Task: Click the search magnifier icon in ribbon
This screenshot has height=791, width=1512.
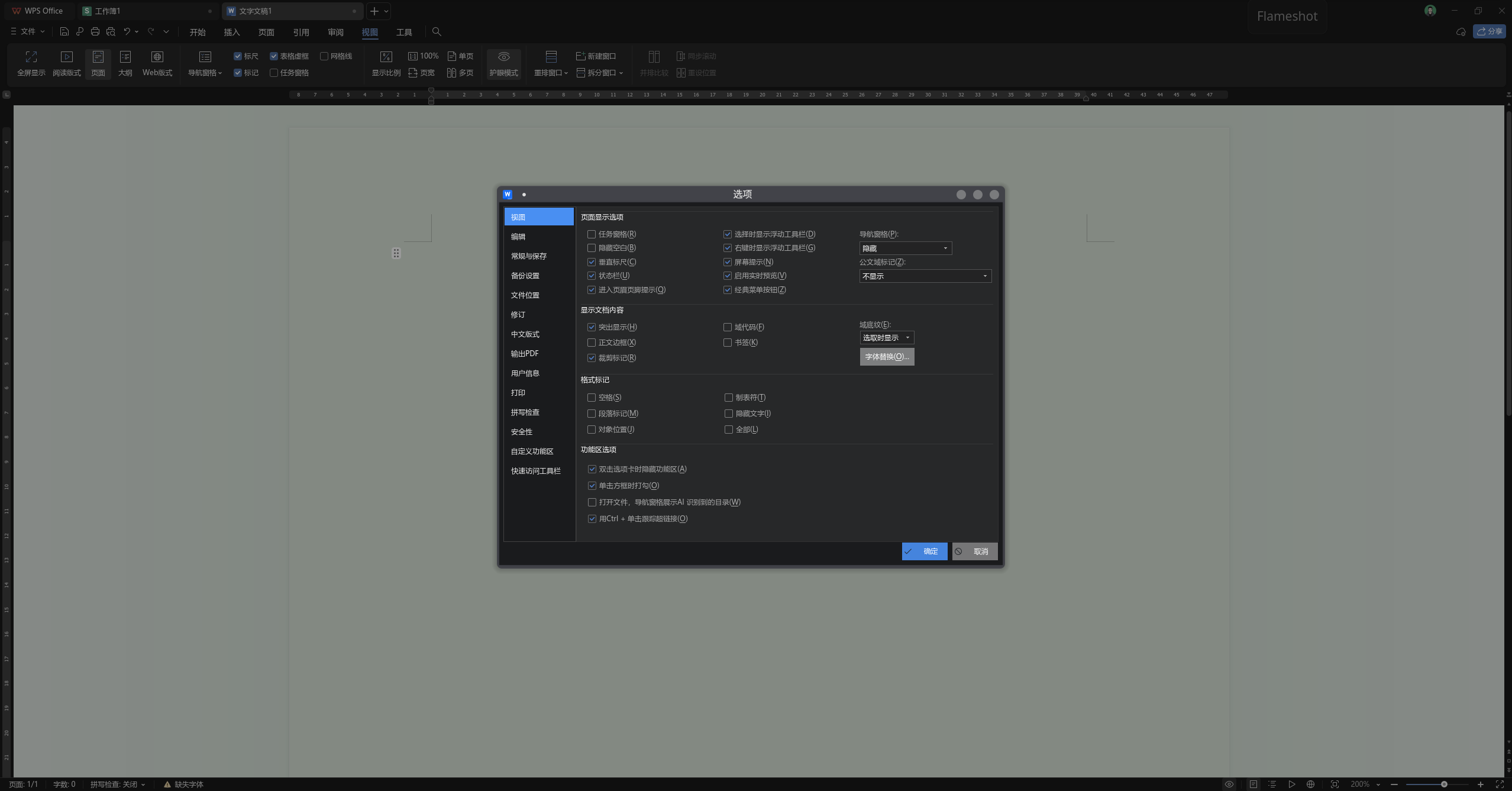Action: coord(437,31)
